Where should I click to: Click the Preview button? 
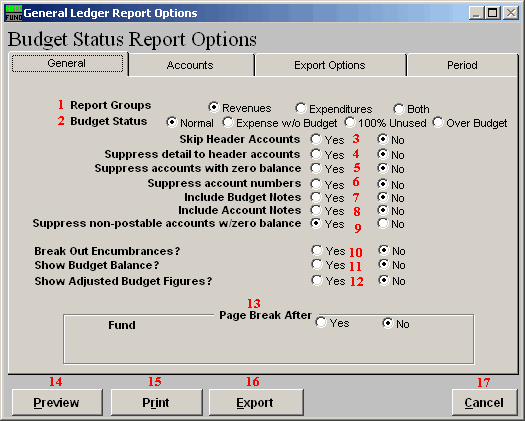57,402
